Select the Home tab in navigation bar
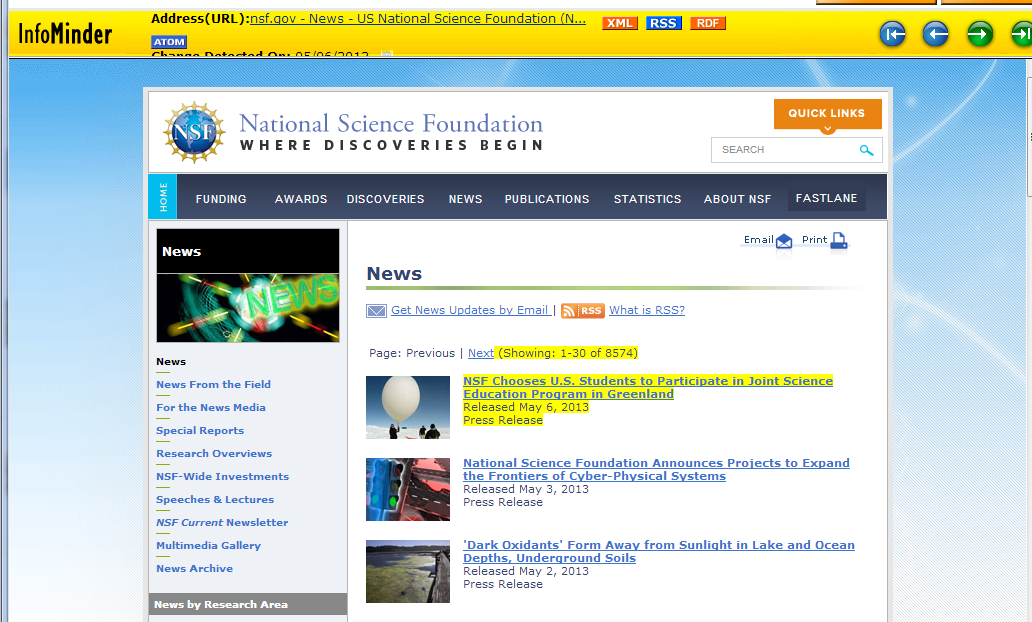This screenshot has height=622, width=1032. 163,196
